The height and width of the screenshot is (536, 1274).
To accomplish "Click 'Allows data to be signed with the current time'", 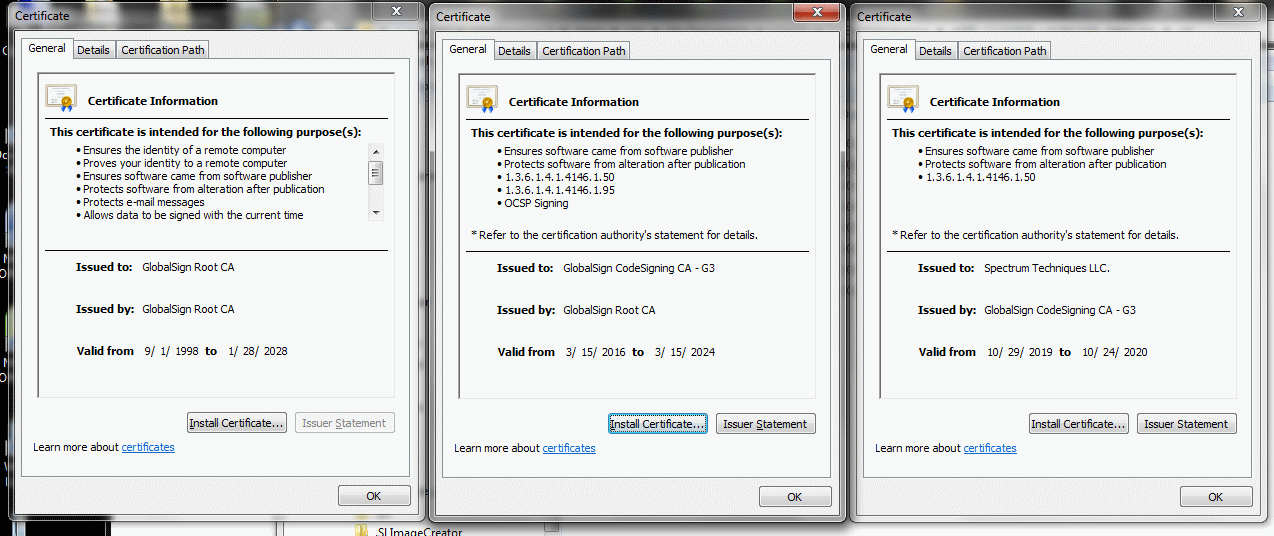I will click(x=193, y=215).
